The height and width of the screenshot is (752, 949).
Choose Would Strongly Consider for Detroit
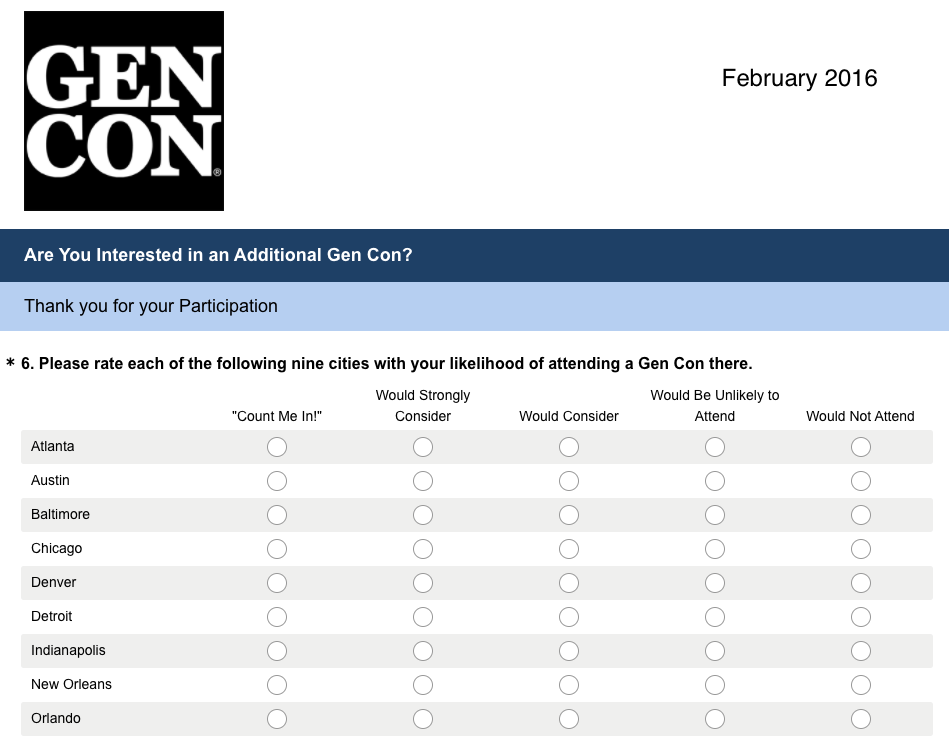pos(422,616)
